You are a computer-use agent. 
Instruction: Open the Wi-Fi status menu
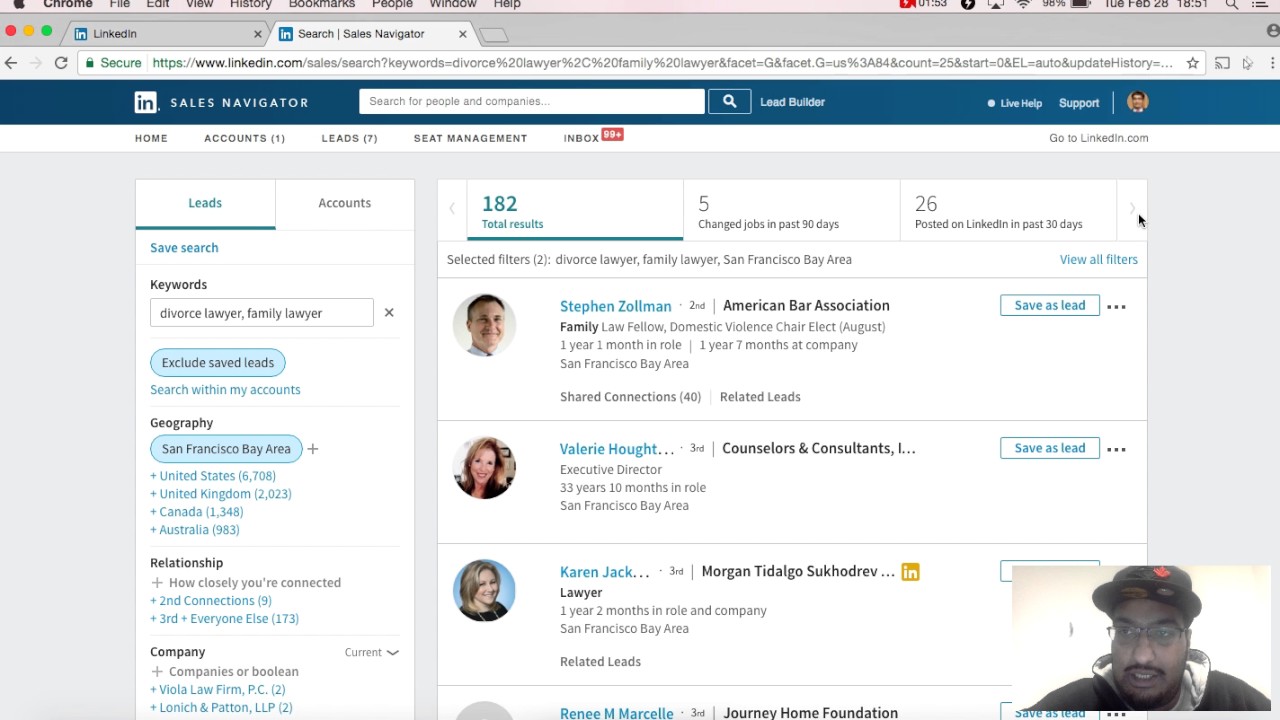[1023, 5]
